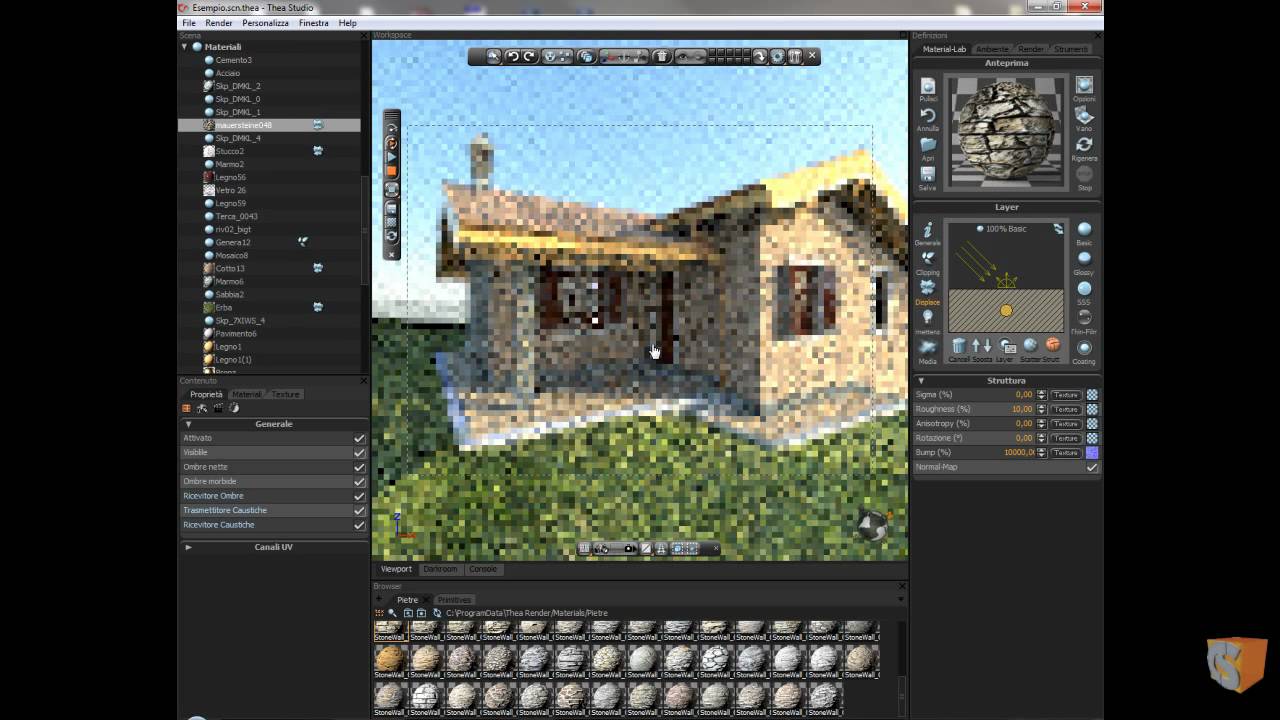Add a Glossy material layer
The width and height of the screenshot is (1280, 720).
1084,258
